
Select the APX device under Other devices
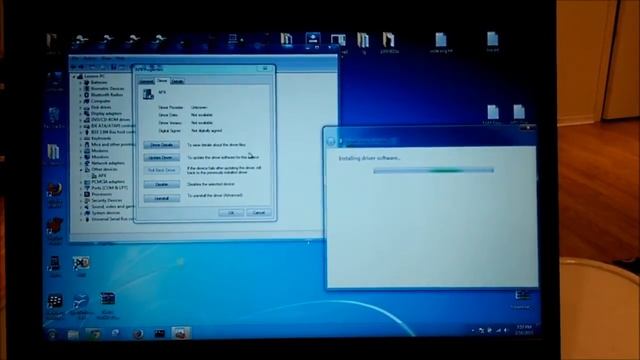click(x=102, y=176)
